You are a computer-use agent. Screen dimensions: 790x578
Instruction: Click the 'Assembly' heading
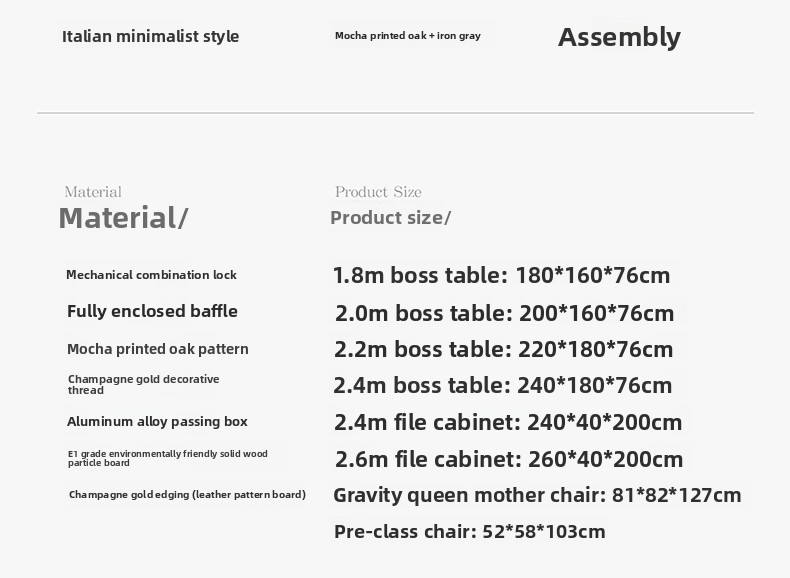[x=619, y=37]
